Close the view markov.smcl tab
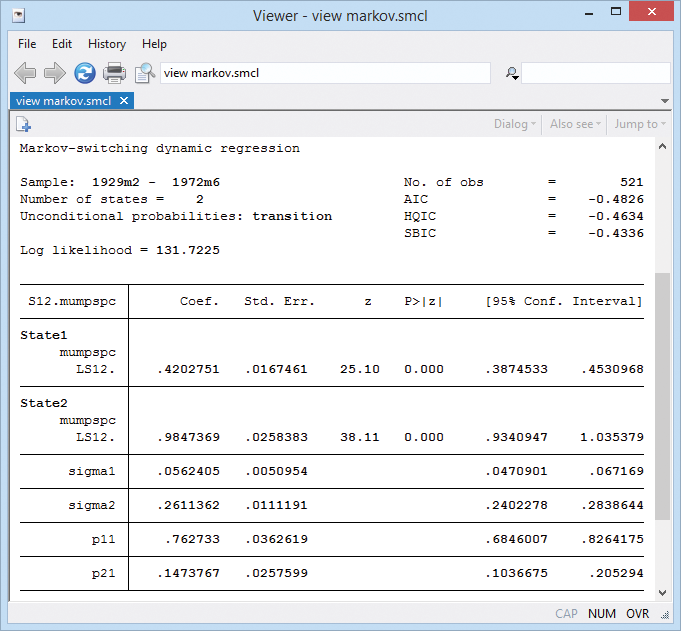This screenshot has width=681, height=631. click(124, 101)
